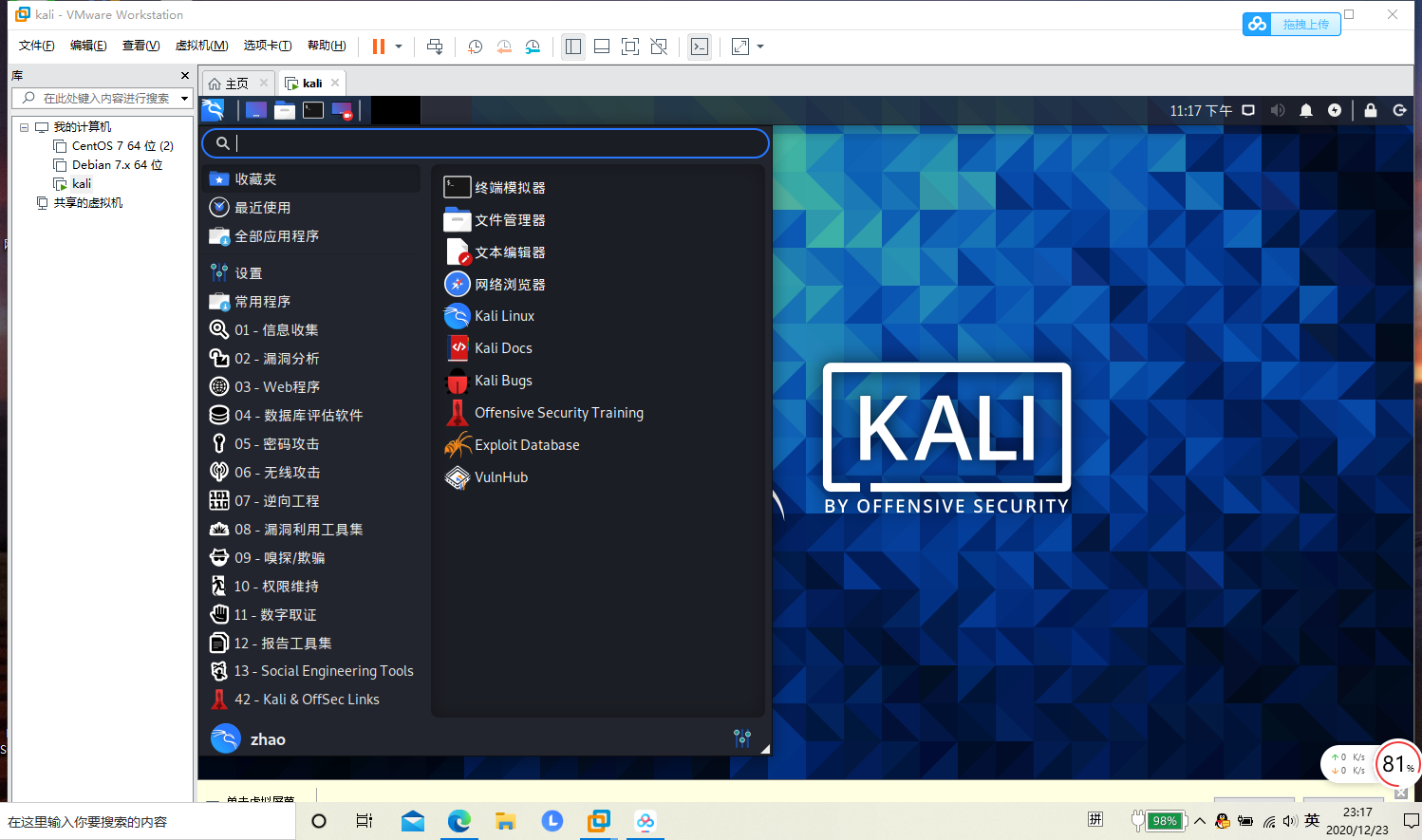Select 最近使用 category
The width and height of the screenshot is (1422, 840).
(311, 207)
